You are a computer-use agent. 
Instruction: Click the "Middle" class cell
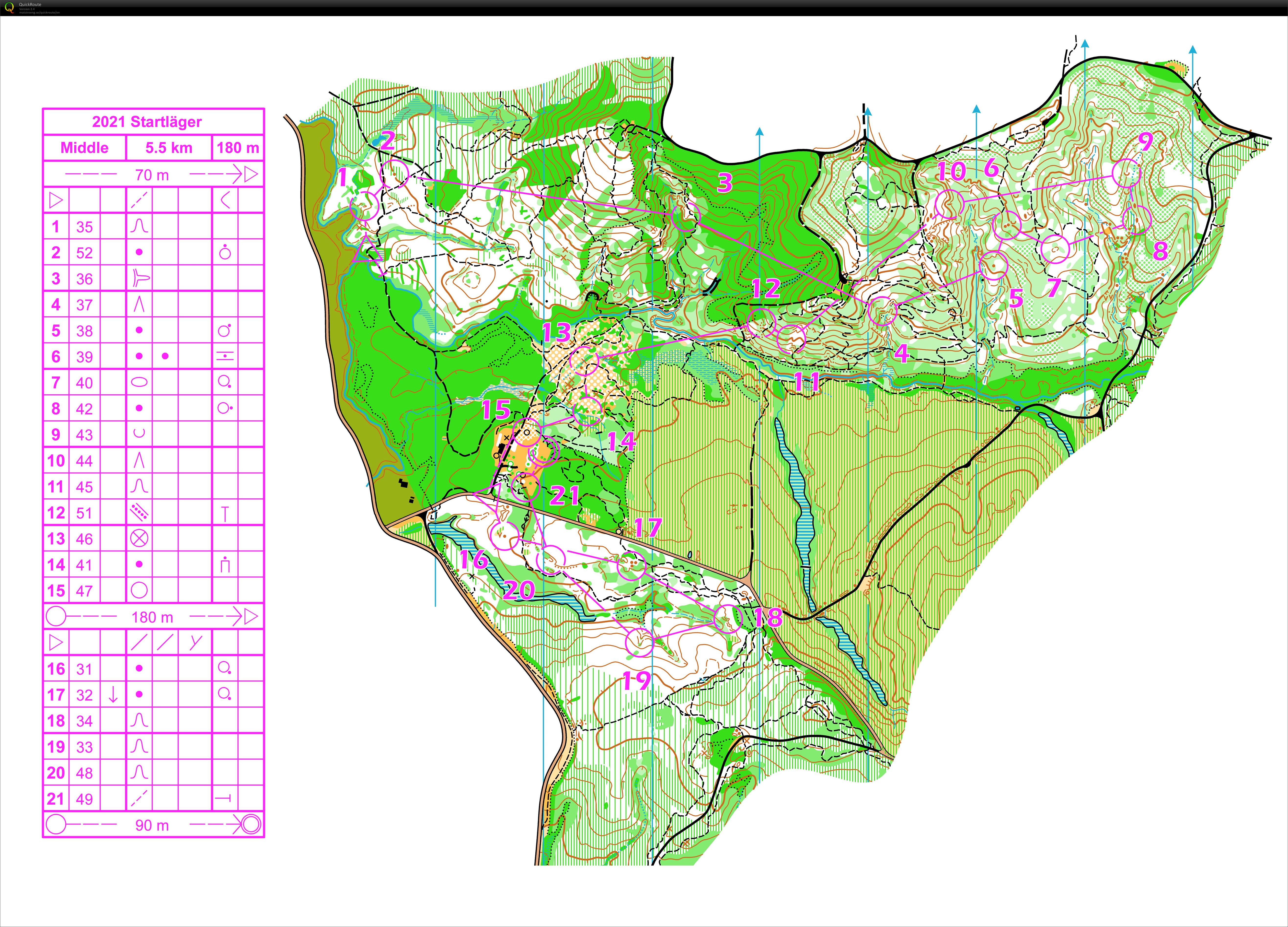pos(84,148)
